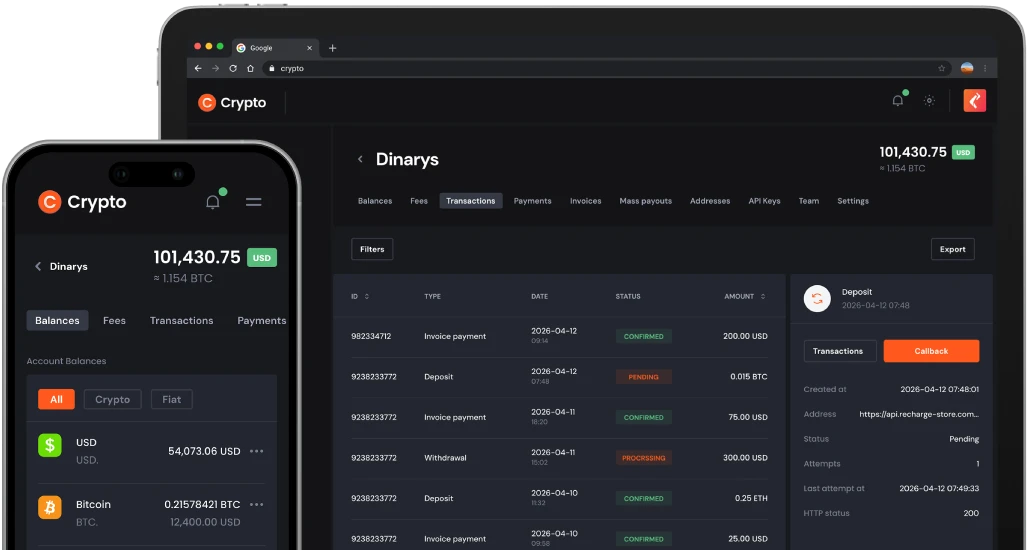Click the 0.25 ETH amount cell
The height and width of the screenshot is (550, 1032).
tap(751, 499)
